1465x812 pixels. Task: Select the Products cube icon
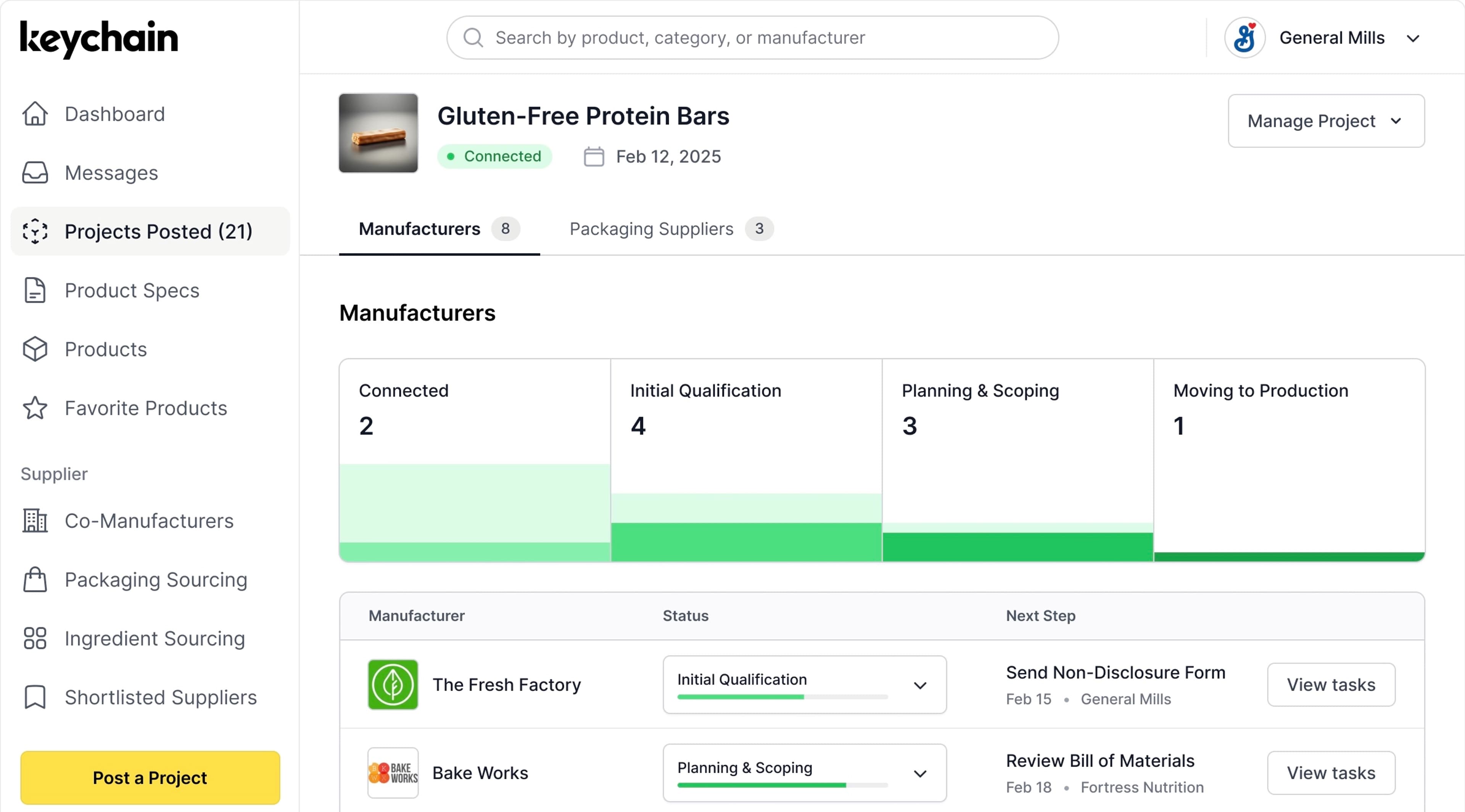point(35,349)
